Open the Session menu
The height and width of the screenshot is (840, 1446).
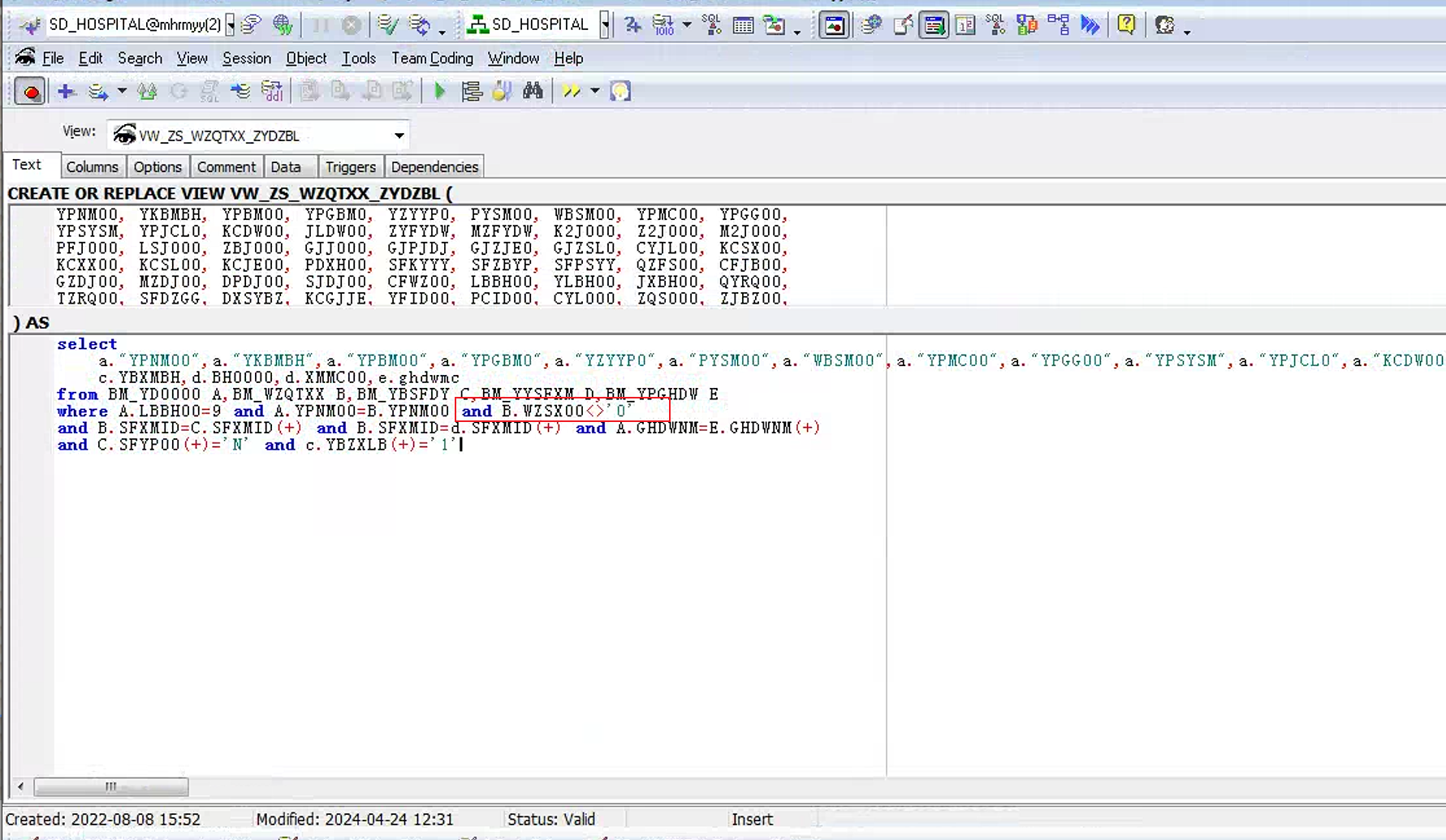click(246, 58)
